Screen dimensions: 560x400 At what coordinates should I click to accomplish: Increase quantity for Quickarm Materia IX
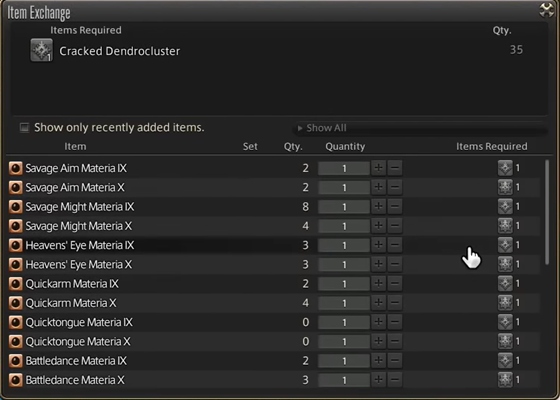point(379,284)
